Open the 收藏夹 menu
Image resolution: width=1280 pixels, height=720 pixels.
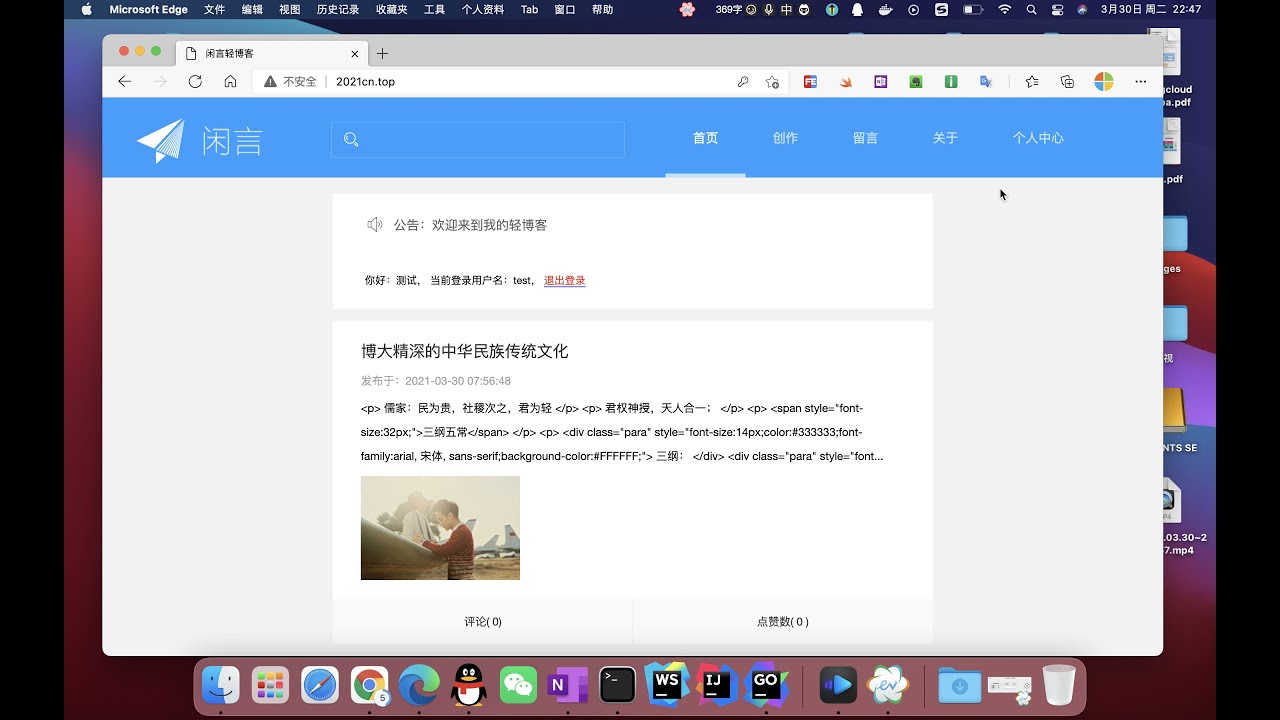coord(391,9)
